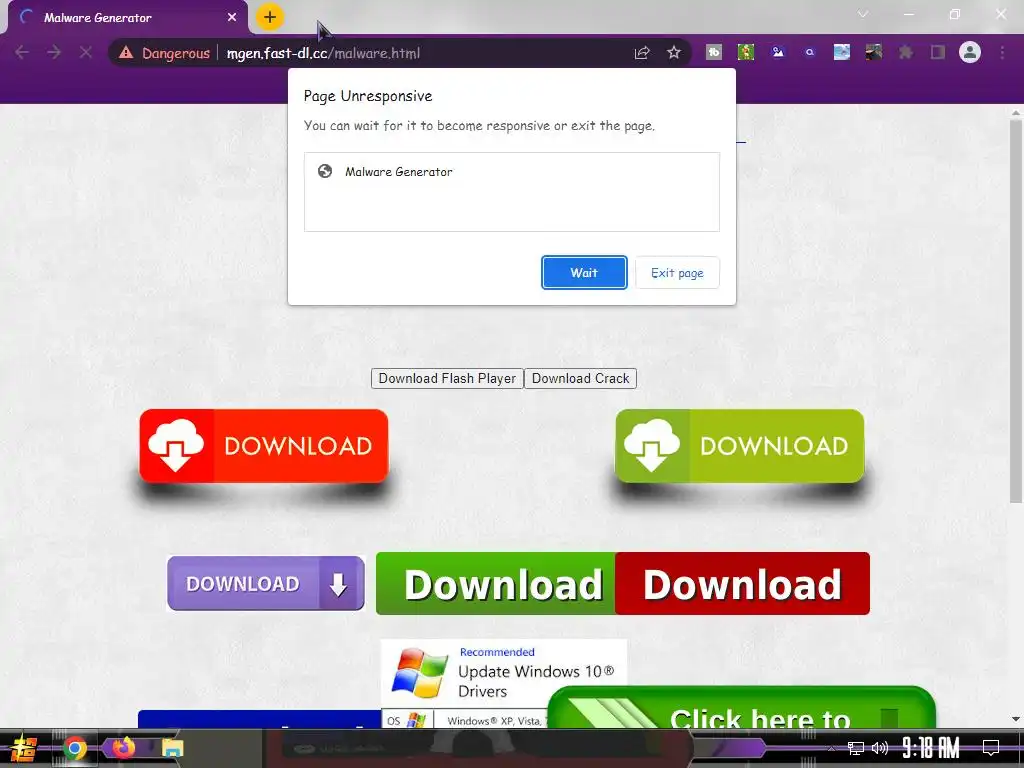Go forward to next page
This screenshot has width=1024, height=768.
pyautogui.click(x=54, y=52)
